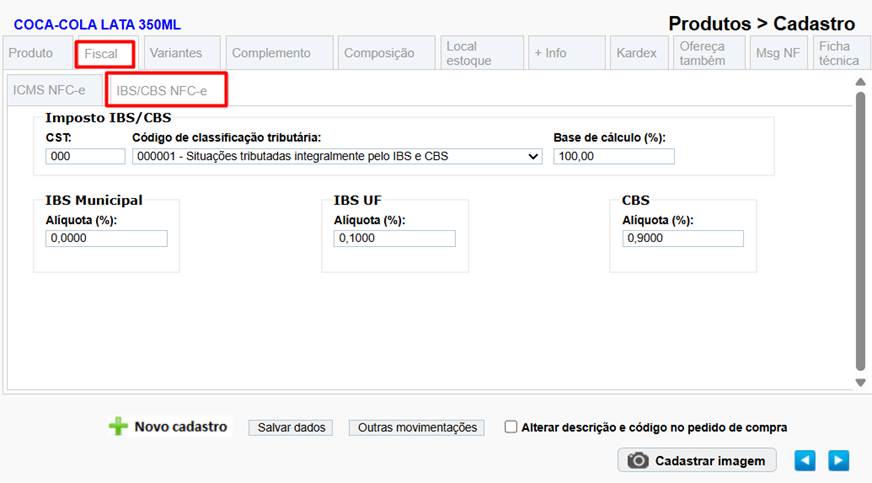Click the Base de cálculo (%) field
The height and width of the screenshot is (483, 872).
pyautogui.click(x=614, y=156)
